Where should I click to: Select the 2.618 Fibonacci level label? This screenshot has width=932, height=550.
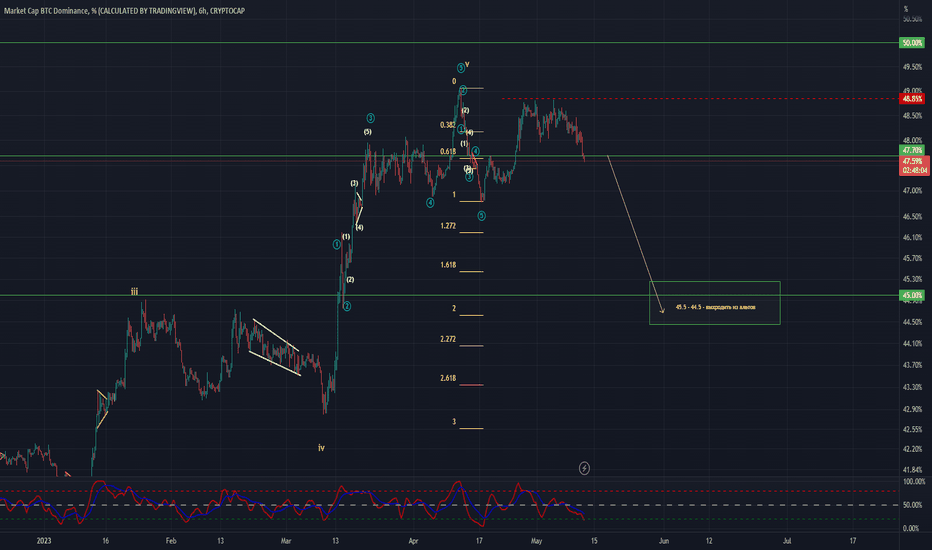point(448,378)
